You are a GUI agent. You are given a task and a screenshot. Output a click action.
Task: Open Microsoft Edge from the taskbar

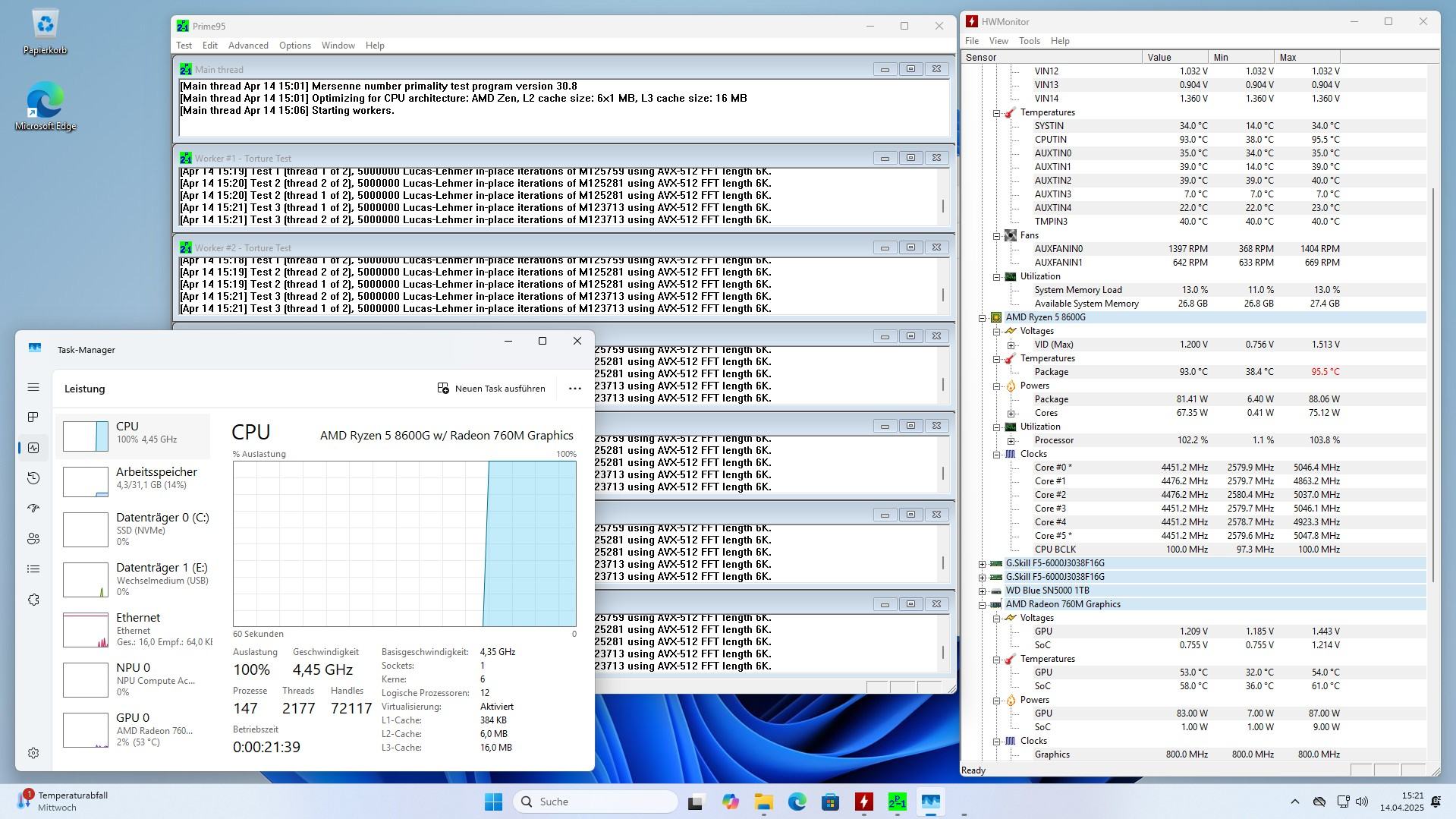(x=797, y=802)
